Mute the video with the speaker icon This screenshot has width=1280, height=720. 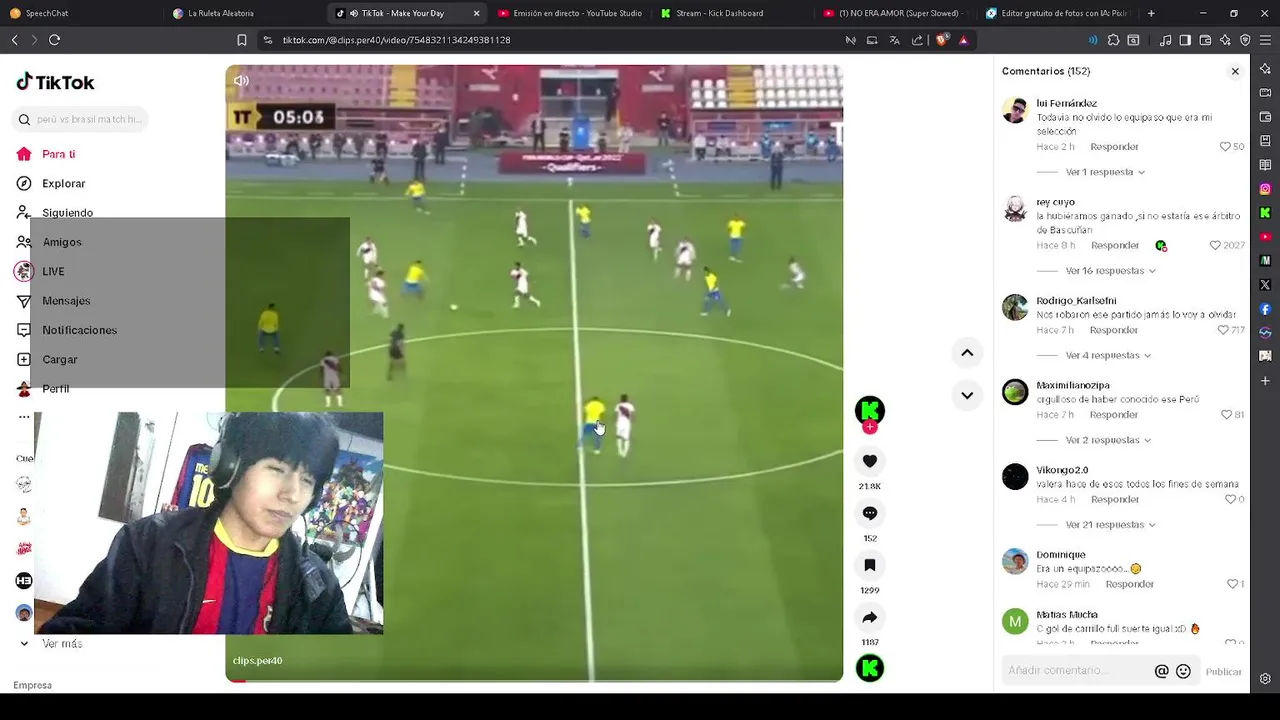click(241, 80)
